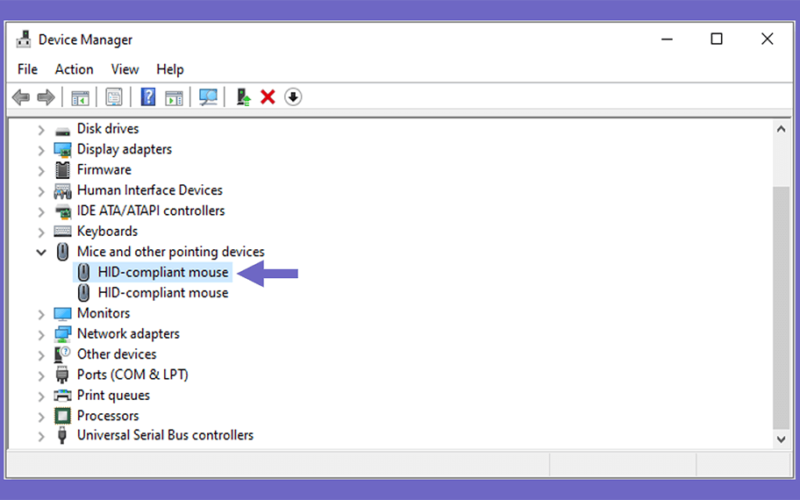Click the scrollbar up arrow
The height and width of the screenshot is (500, 800).
coord(781,129)
